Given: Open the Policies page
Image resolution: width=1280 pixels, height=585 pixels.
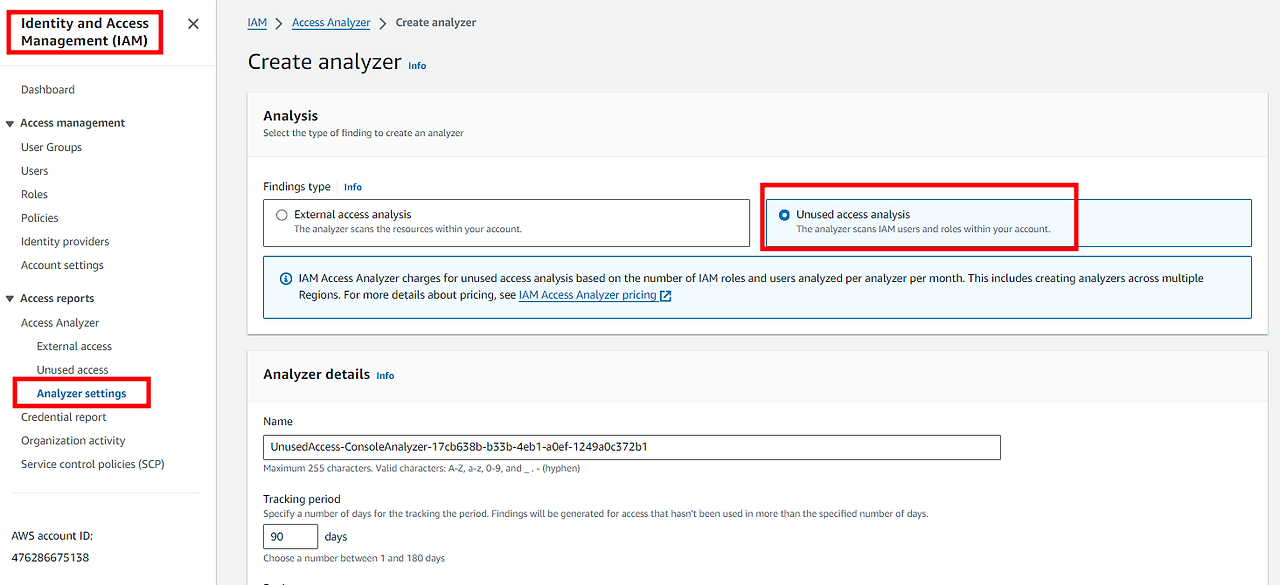Looking at the screenshot, I should (40, 218).
